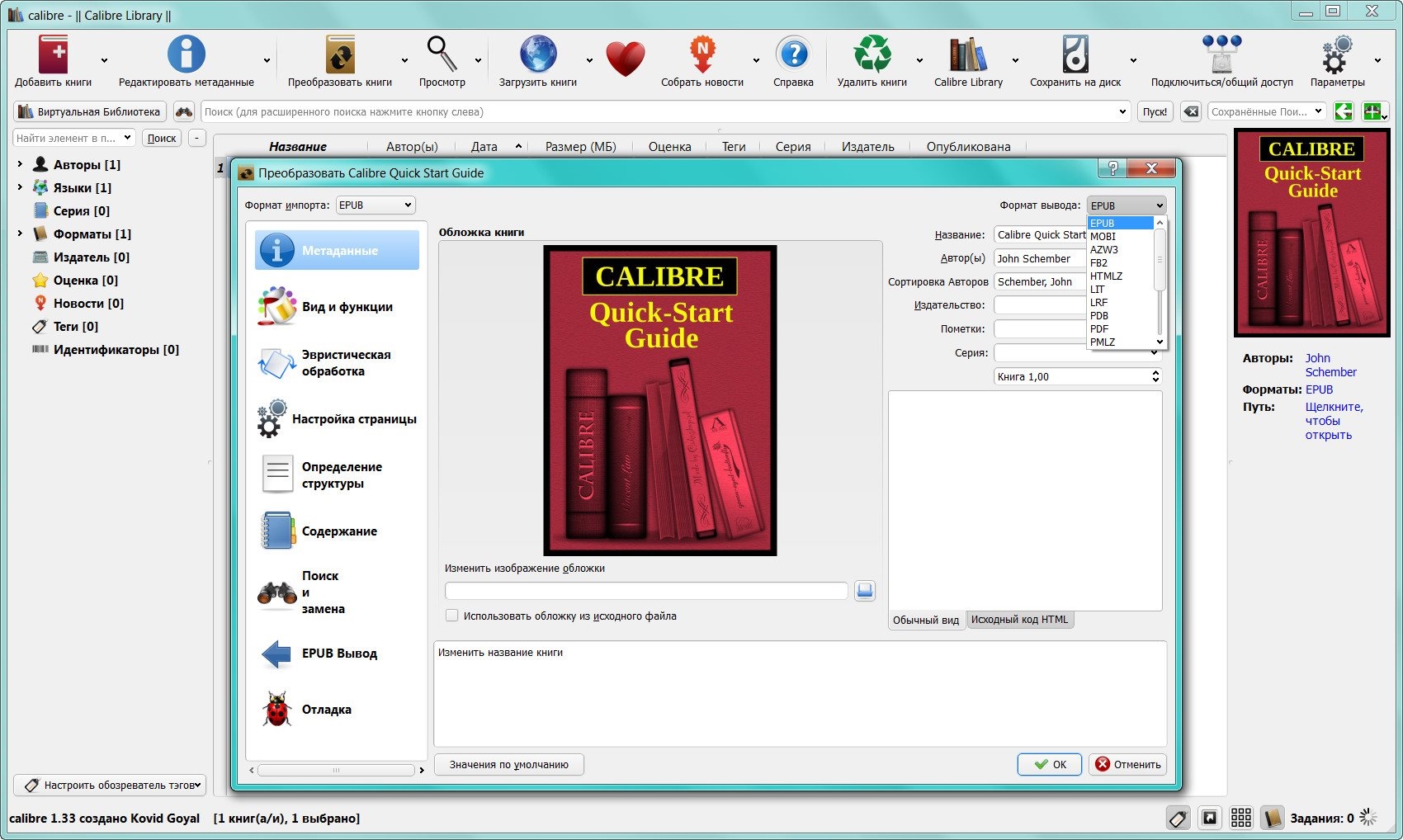
Task: Click the clear search icon next to Пуск!
Action: click(1190, 111)
